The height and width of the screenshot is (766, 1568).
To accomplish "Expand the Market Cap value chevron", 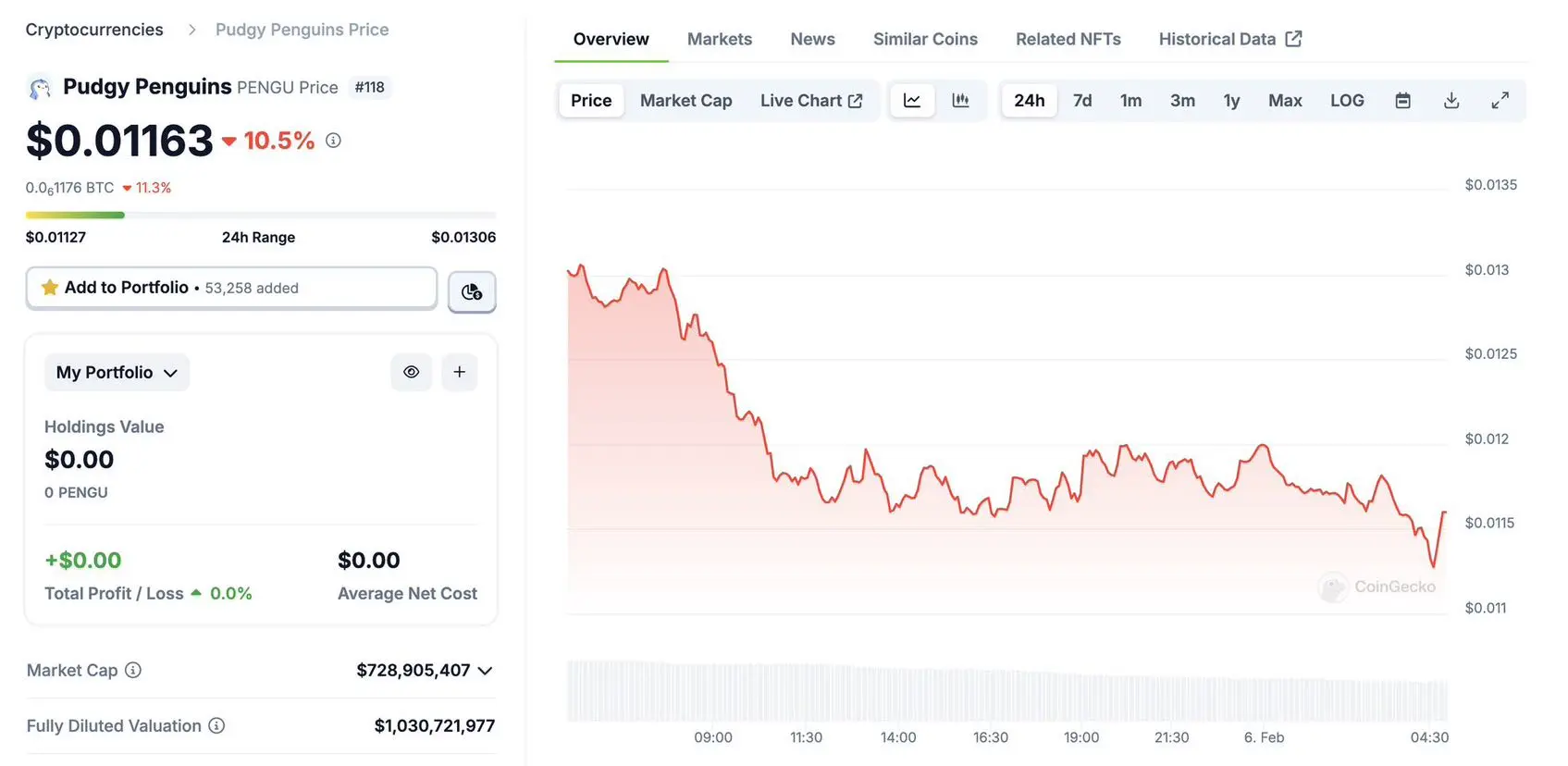I will [x=486, y=671].
